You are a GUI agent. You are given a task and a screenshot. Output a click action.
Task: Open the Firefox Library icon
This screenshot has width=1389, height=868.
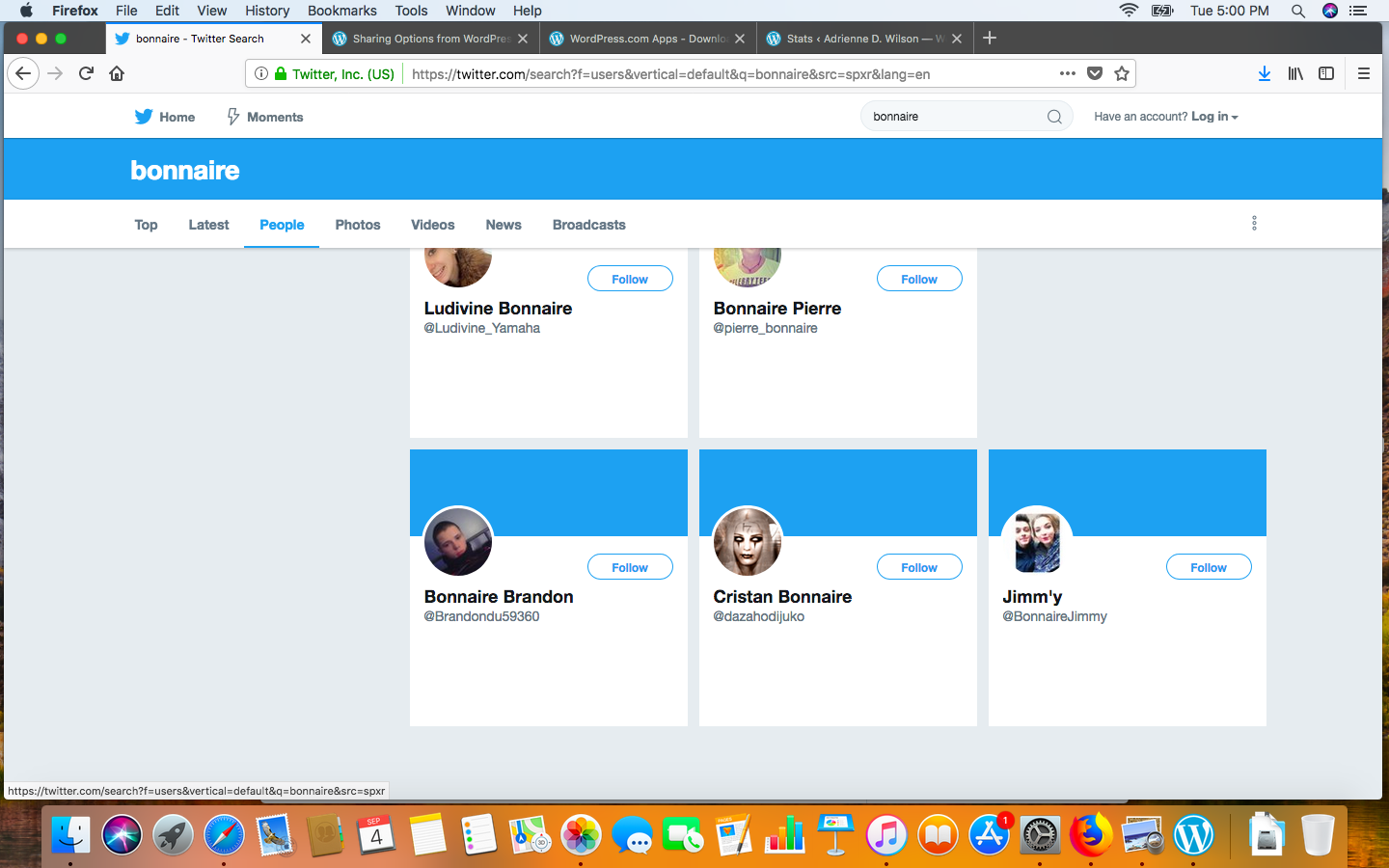pyautogui.click(x=1295, y=73)
